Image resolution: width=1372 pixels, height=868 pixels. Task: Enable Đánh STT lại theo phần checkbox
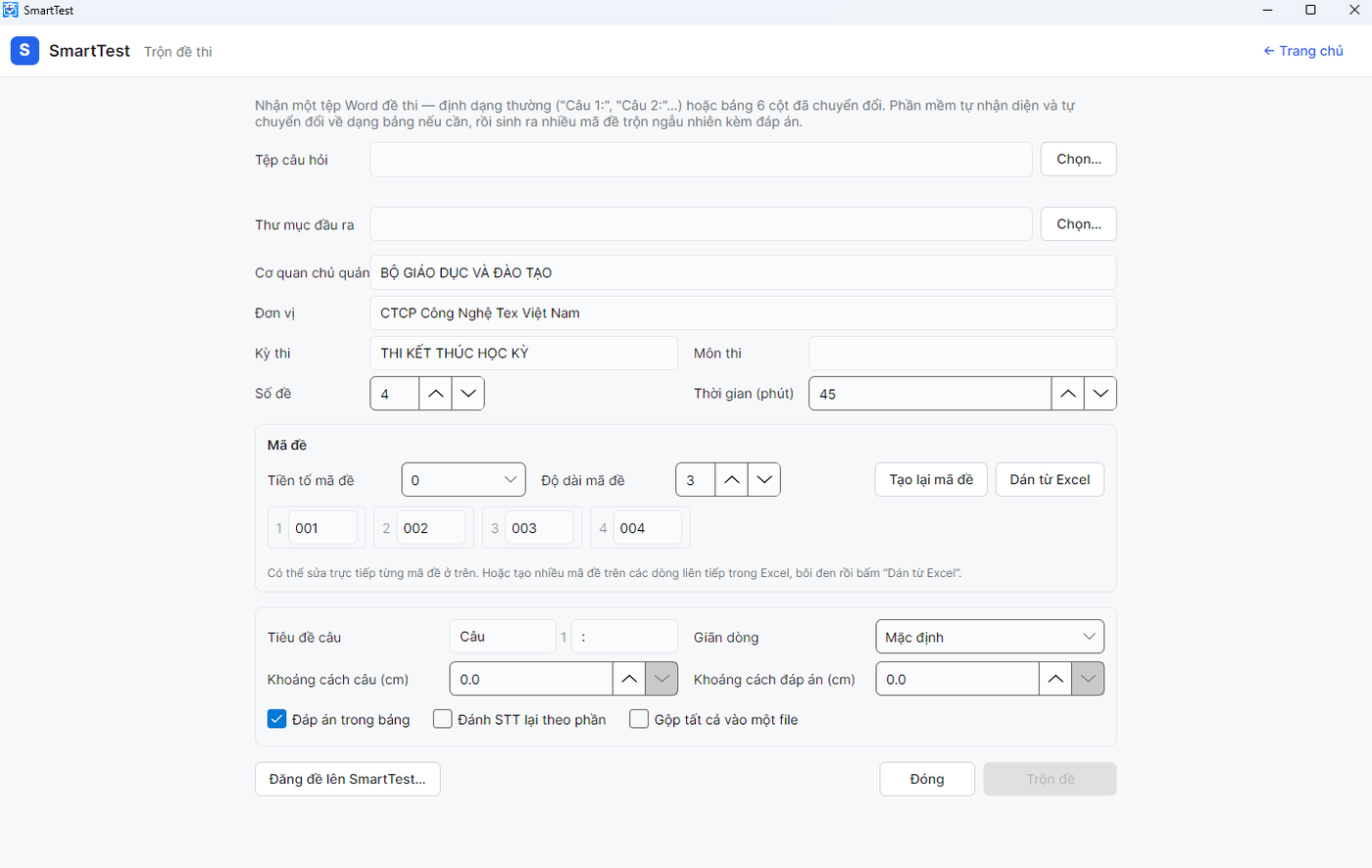443,719
